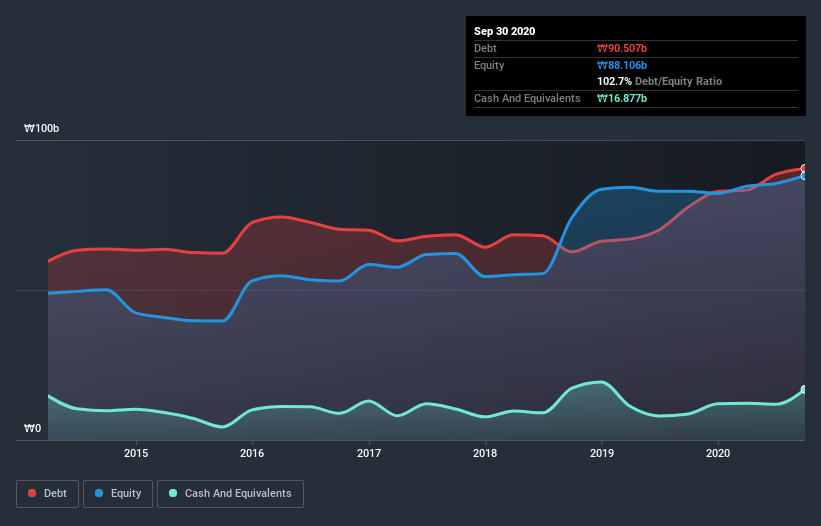821x526 pixels.
Task: Click the 2016 x-axis label
Action: [252, 453]
